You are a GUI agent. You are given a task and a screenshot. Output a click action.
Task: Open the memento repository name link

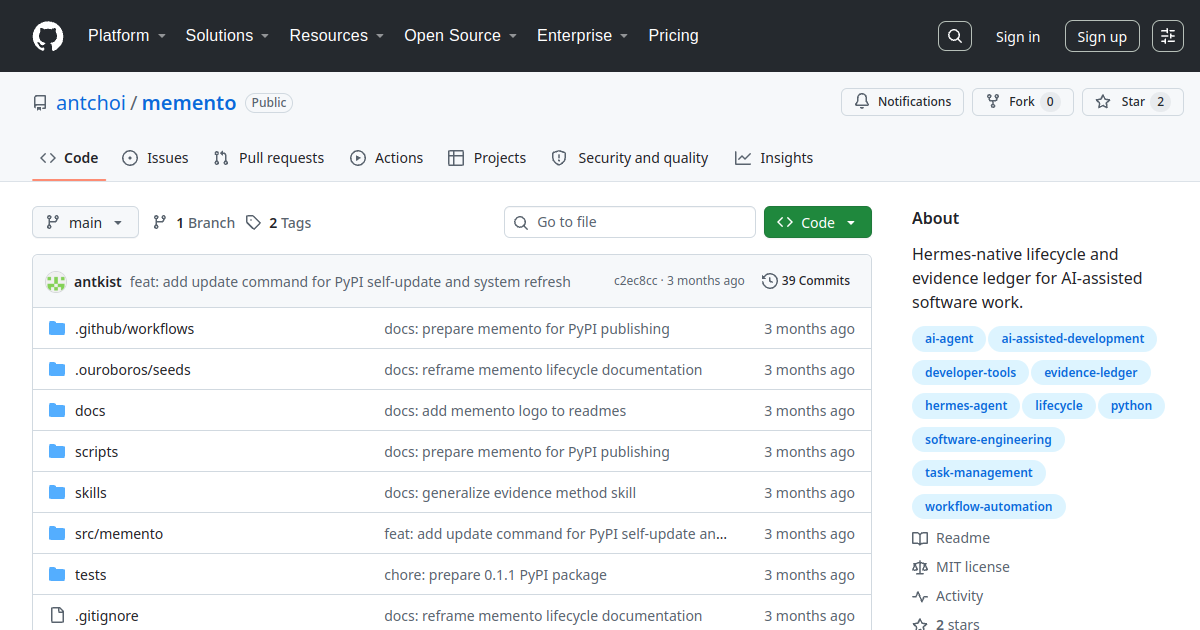click(x=189, y=103)
